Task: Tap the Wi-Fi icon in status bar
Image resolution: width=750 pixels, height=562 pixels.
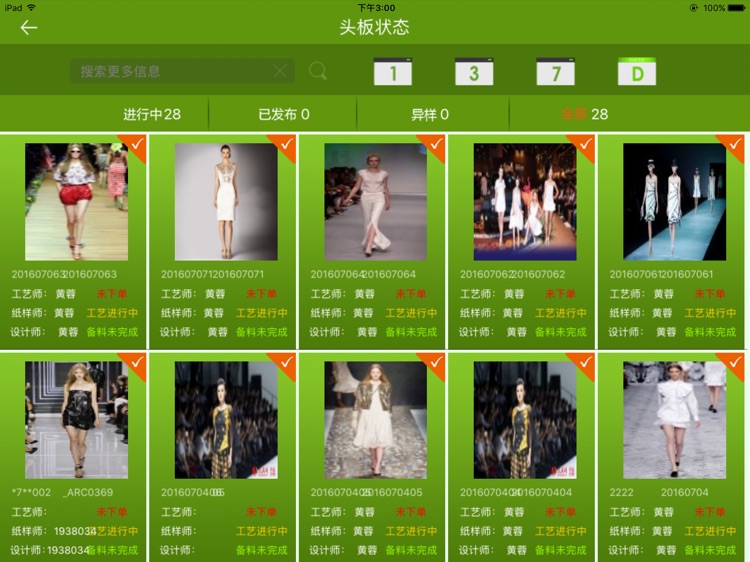Action: click(32, 8)
